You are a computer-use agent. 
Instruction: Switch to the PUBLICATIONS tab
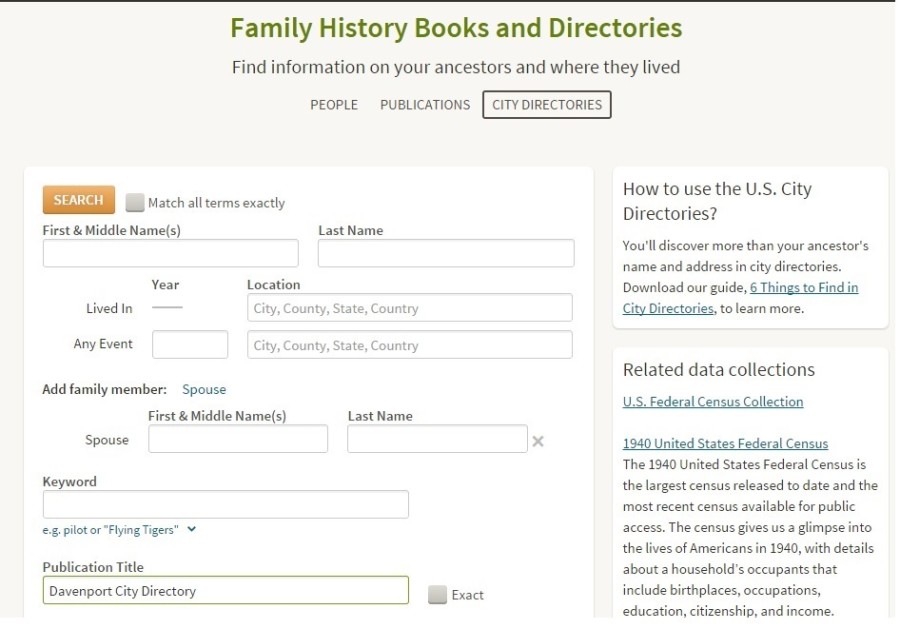point(425,105)
